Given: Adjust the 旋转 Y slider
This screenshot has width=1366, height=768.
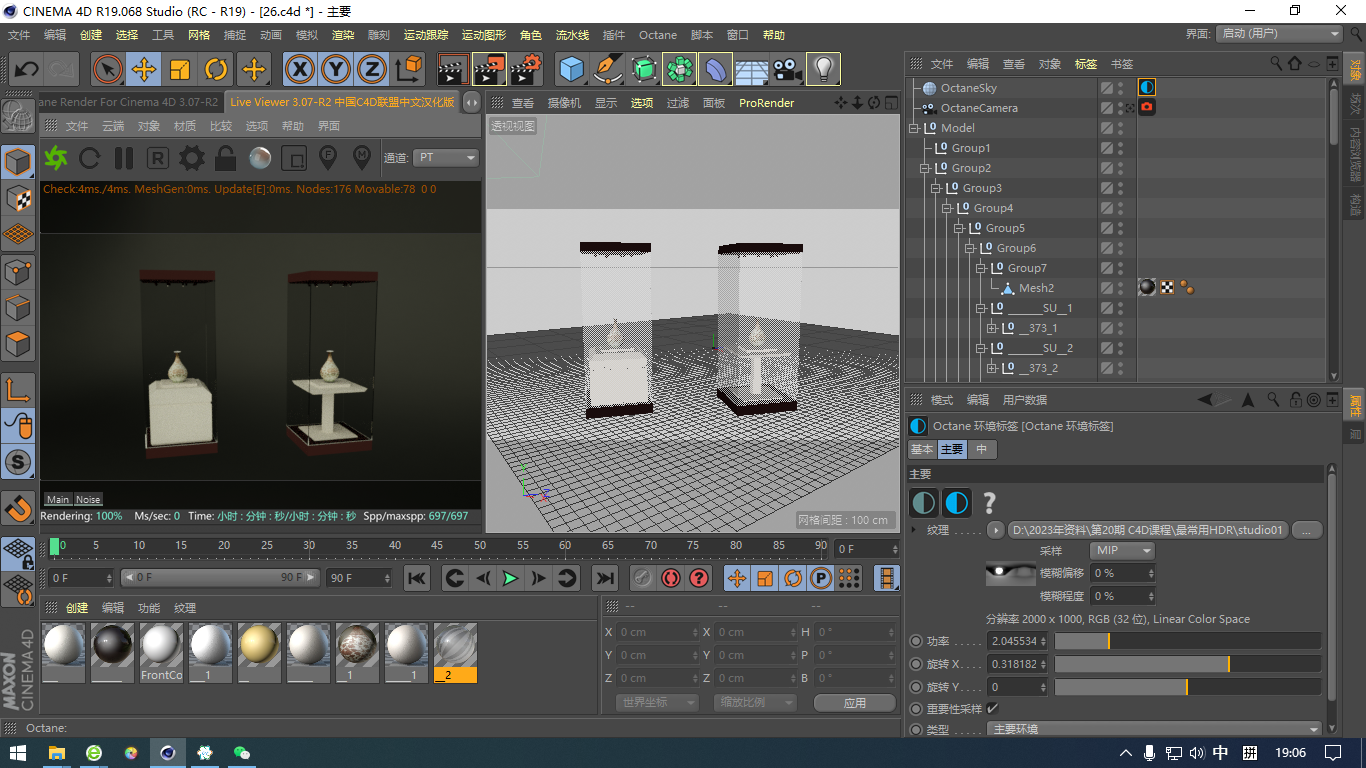Looking at the screenshot, I should tap(1188, 687).
